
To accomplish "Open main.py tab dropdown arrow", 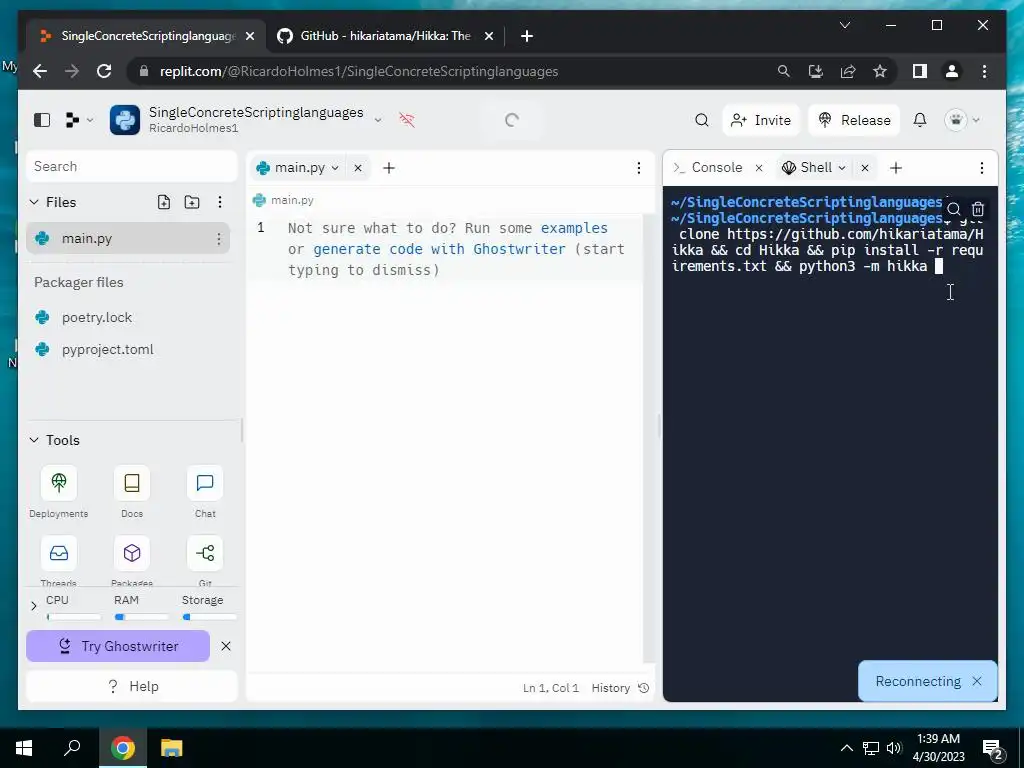I will [335, 168].
